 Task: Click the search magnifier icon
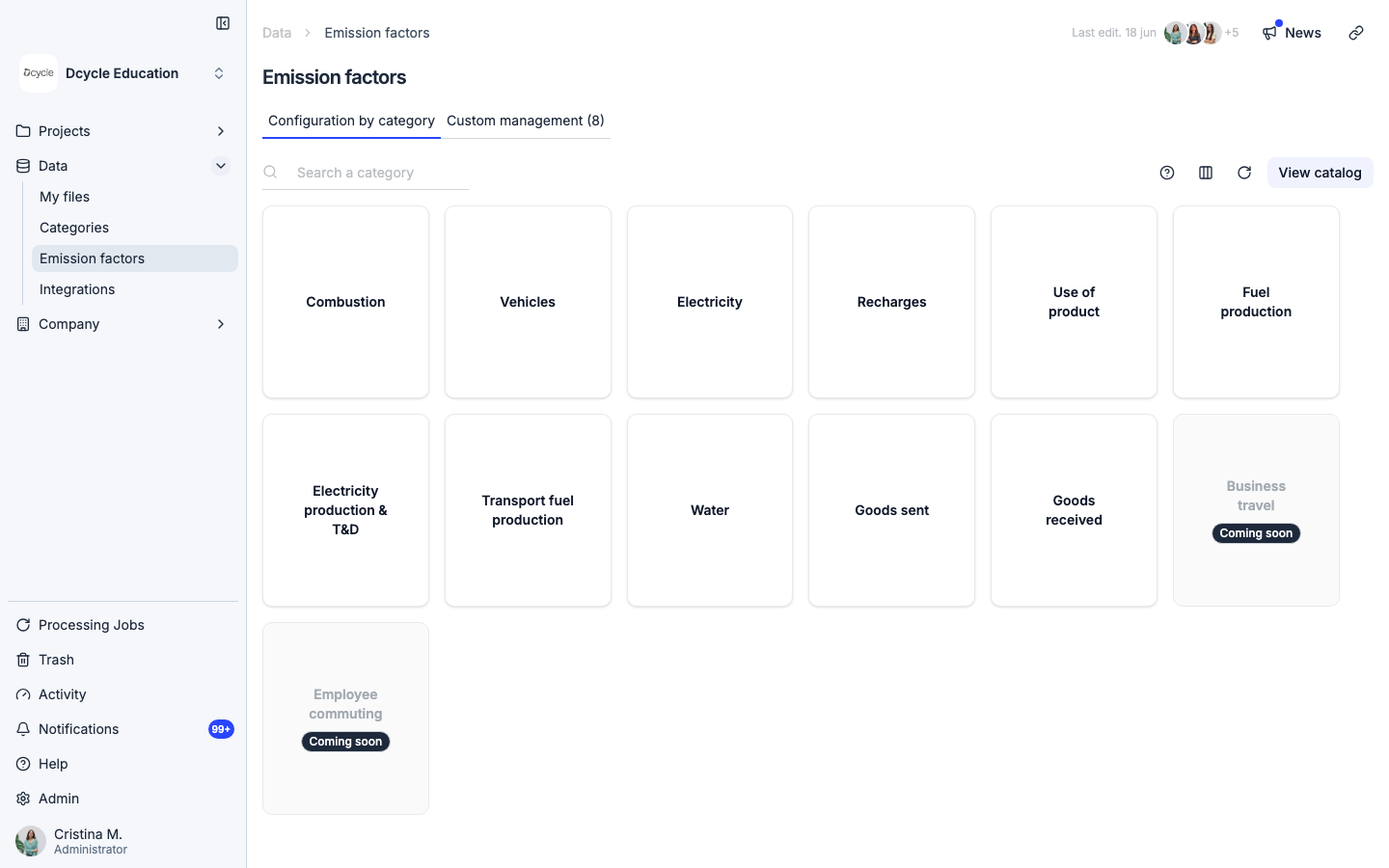point(271,172)
